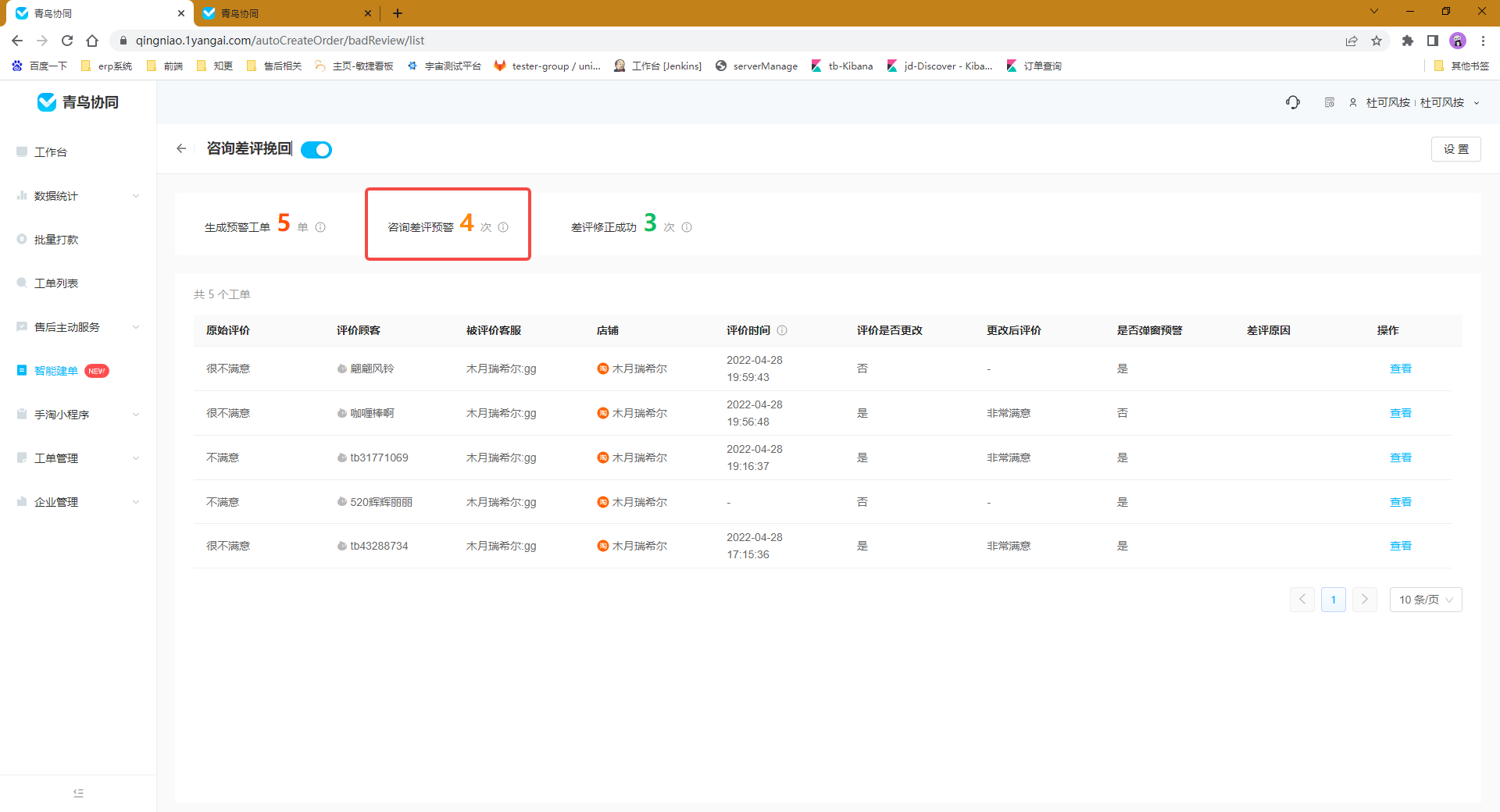The height and width of the screenshot is (812, 1500).
Task: Open 其他书签 folder
Action: click(1462, 66)
